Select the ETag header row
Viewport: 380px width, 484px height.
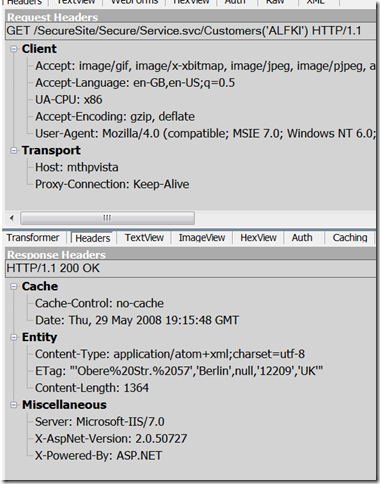click(x=179, y=371)
